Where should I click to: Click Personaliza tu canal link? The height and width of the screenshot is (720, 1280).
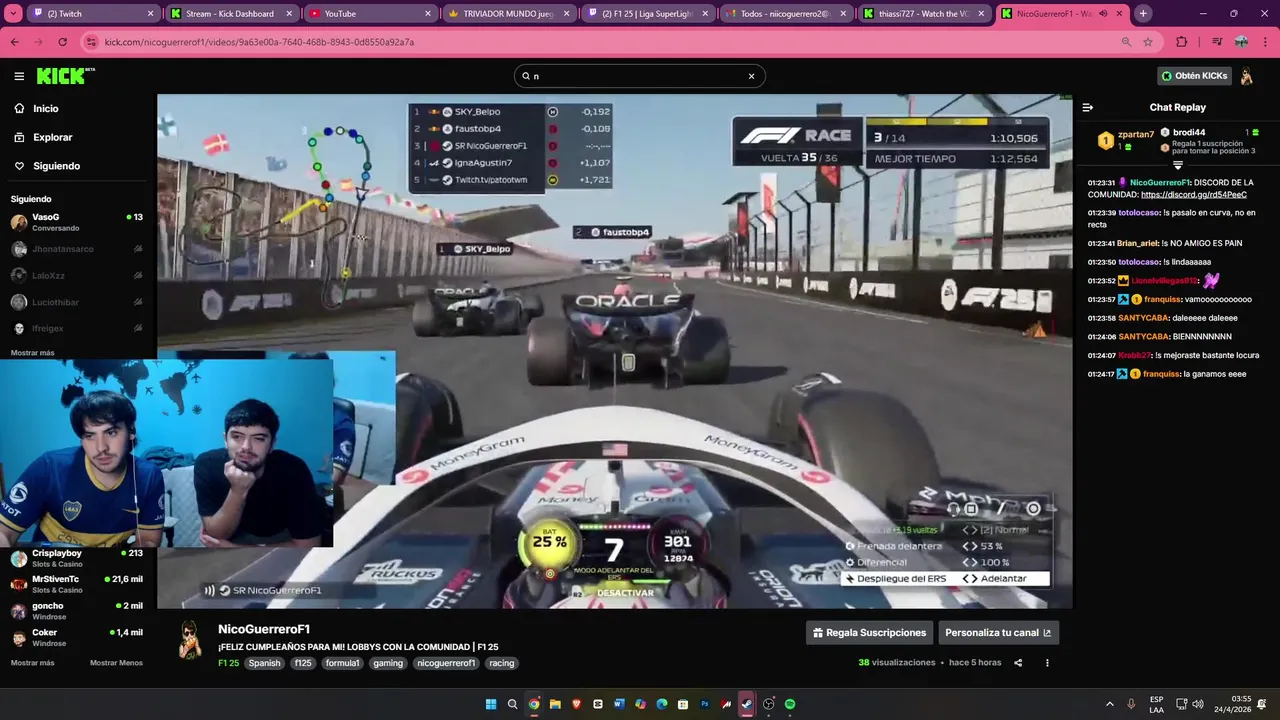coord(998,633)
